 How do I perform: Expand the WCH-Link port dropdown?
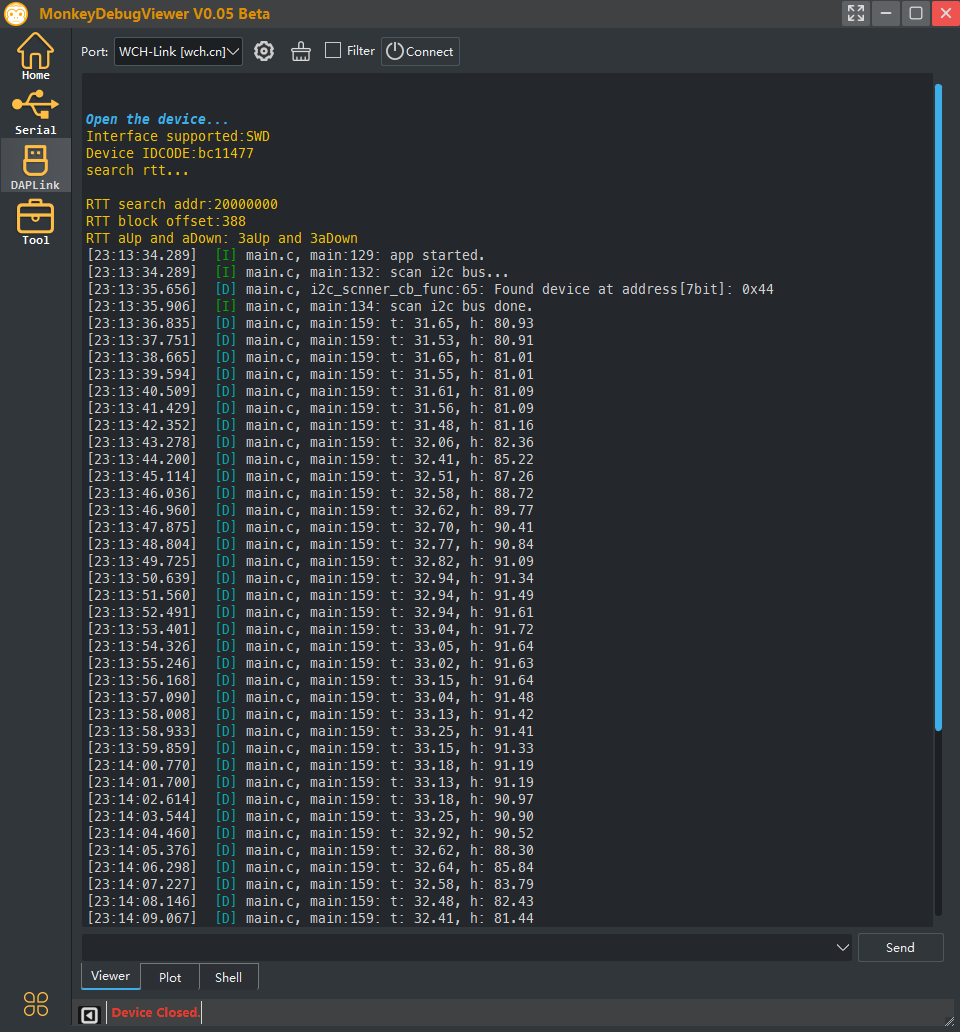click(178, 51)
